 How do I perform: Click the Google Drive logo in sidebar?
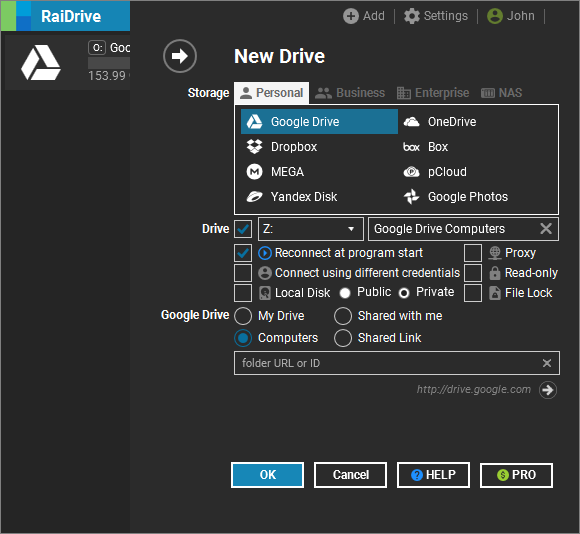[41, 63]
